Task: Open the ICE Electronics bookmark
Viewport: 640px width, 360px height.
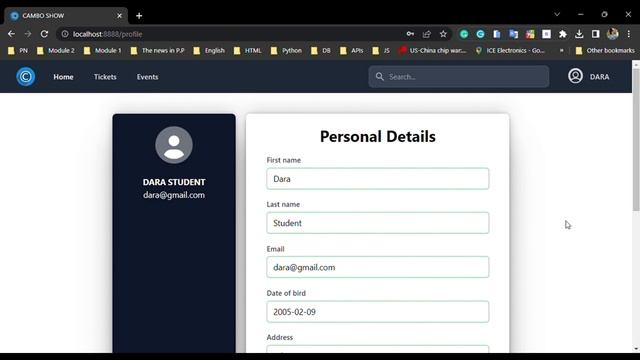Action: pyautogui.click(x=510, y=51)
